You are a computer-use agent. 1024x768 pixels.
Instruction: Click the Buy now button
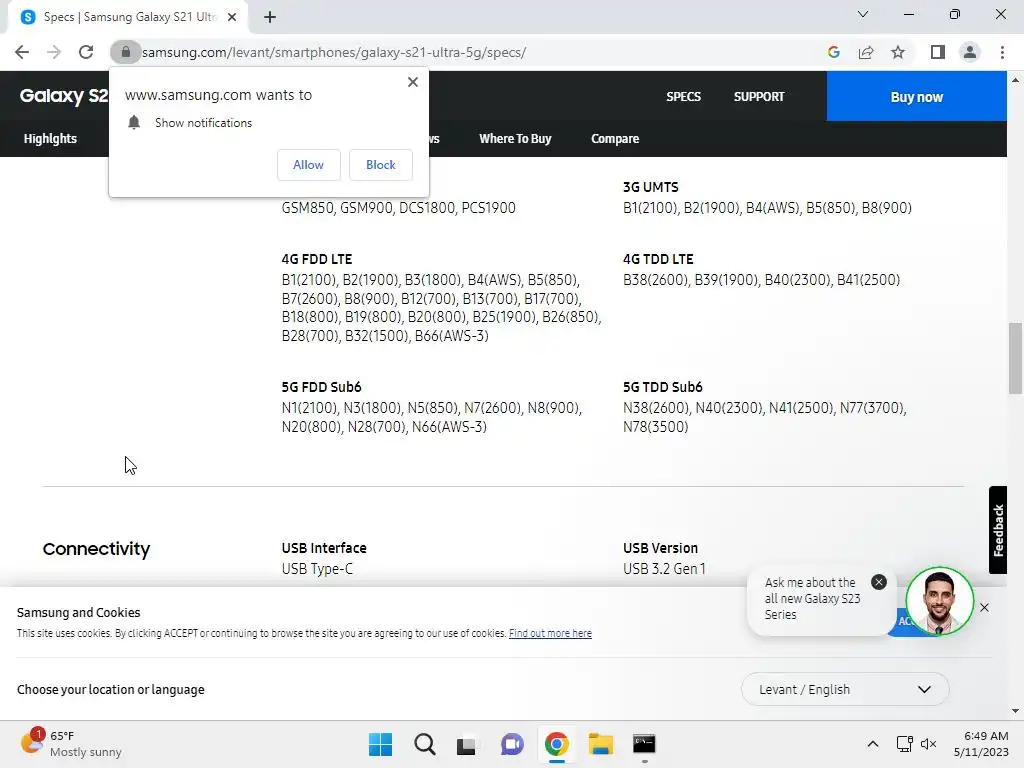916,97
